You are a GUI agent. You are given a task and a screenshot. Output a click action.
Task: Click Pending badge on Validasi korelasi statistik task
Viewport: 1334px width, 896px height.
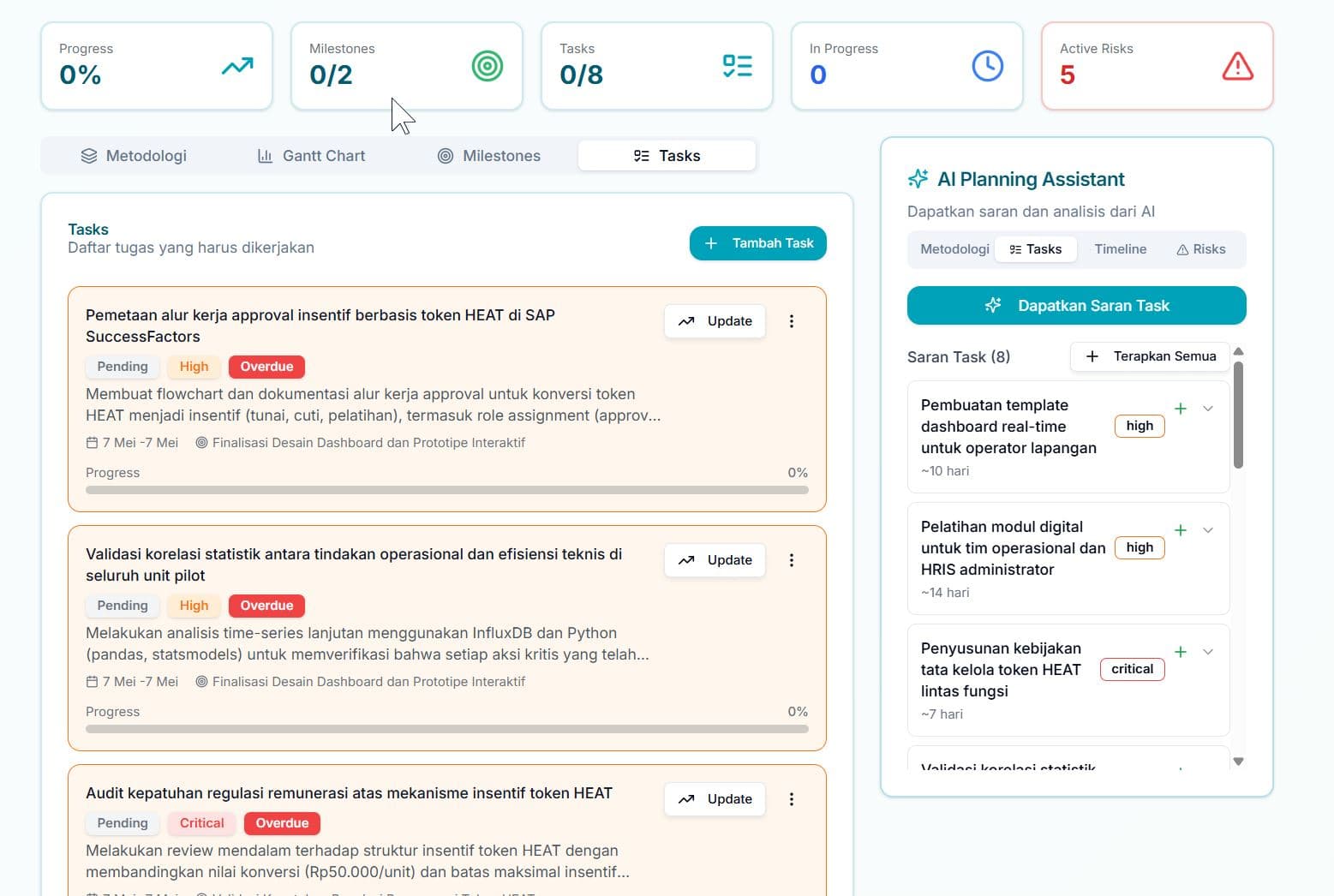point(123,606)
